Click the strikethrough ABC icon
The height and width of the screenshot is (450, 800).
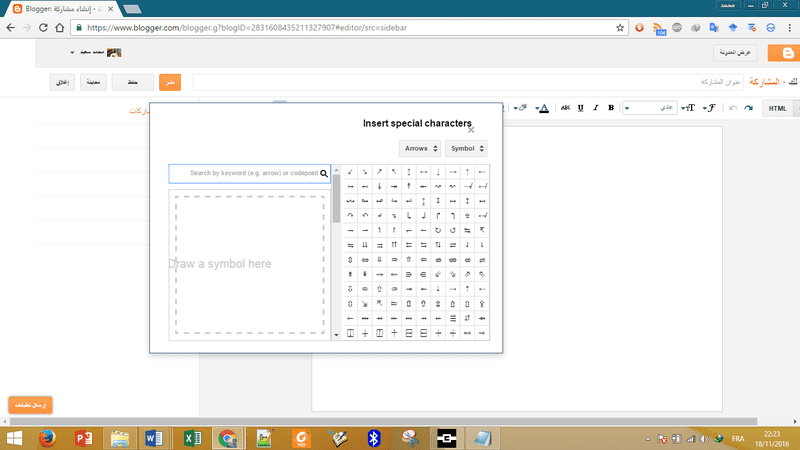tap(565, 108)
